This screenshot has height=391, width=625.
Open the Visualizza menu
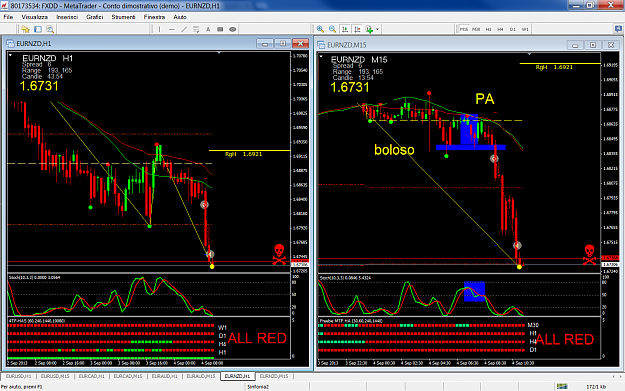tap(34, 17)
